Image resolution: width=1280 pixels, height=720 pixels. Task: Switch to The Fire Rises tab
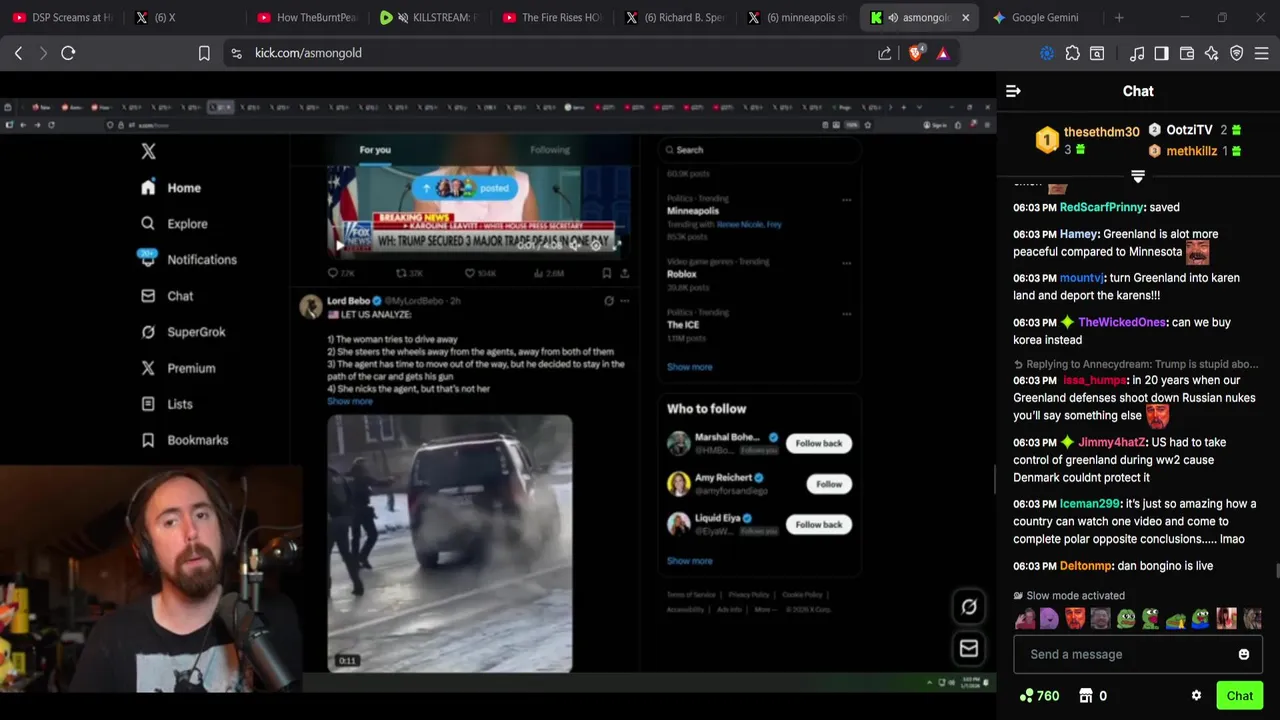tap(552, 17)
